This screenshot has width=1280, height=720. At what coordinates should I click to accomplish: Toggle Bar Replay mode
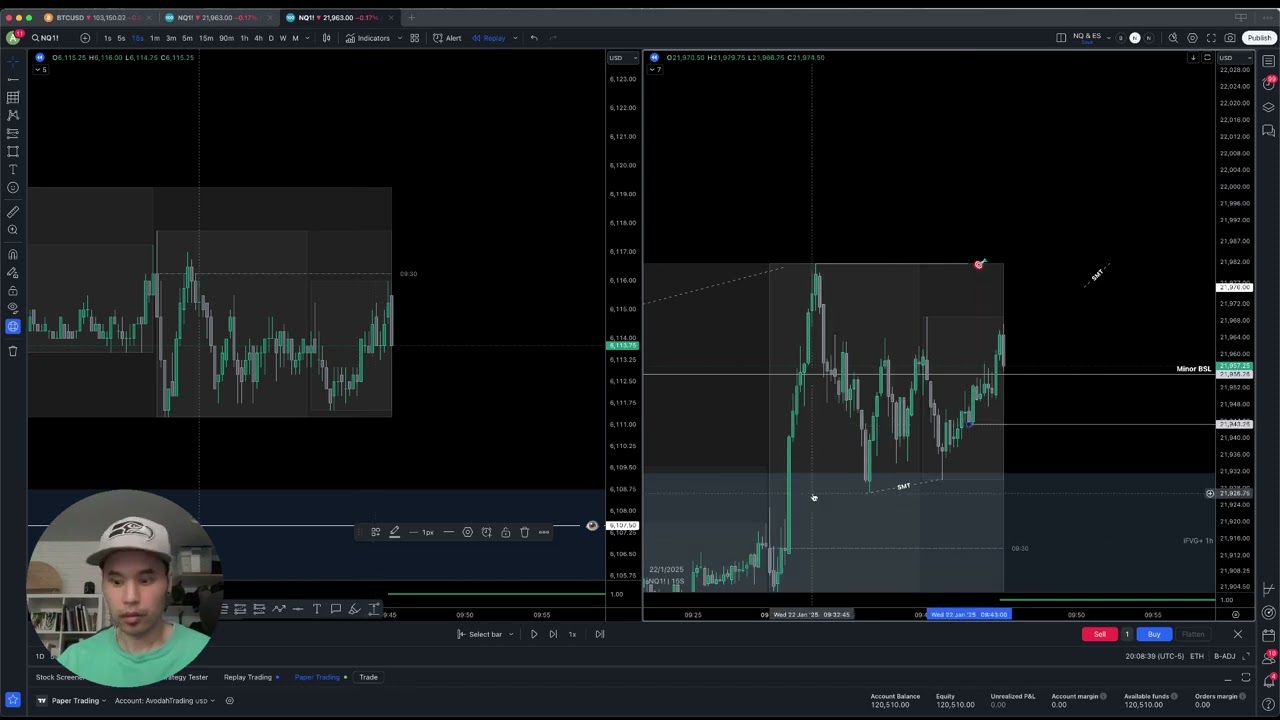489,38
